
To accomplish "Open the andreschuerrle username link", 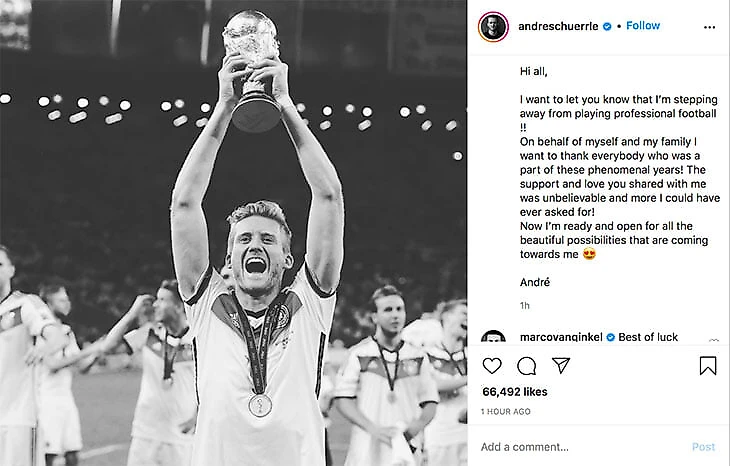I will 557,26.
